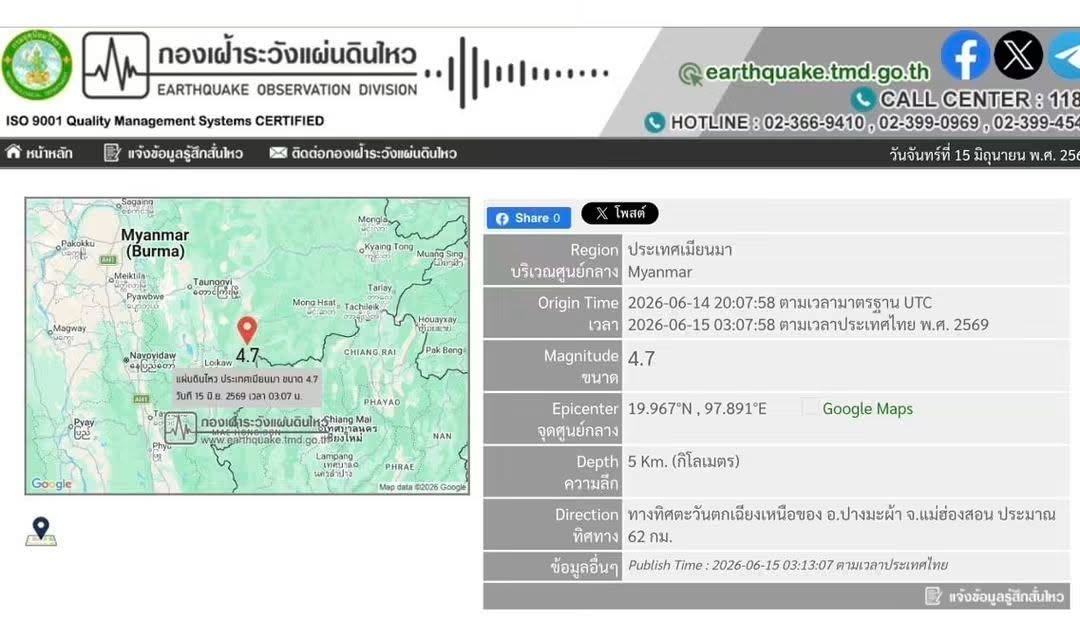
Task: Click Taunggyi city label on map
Action: pyautogui.click(x=212, y=282)
